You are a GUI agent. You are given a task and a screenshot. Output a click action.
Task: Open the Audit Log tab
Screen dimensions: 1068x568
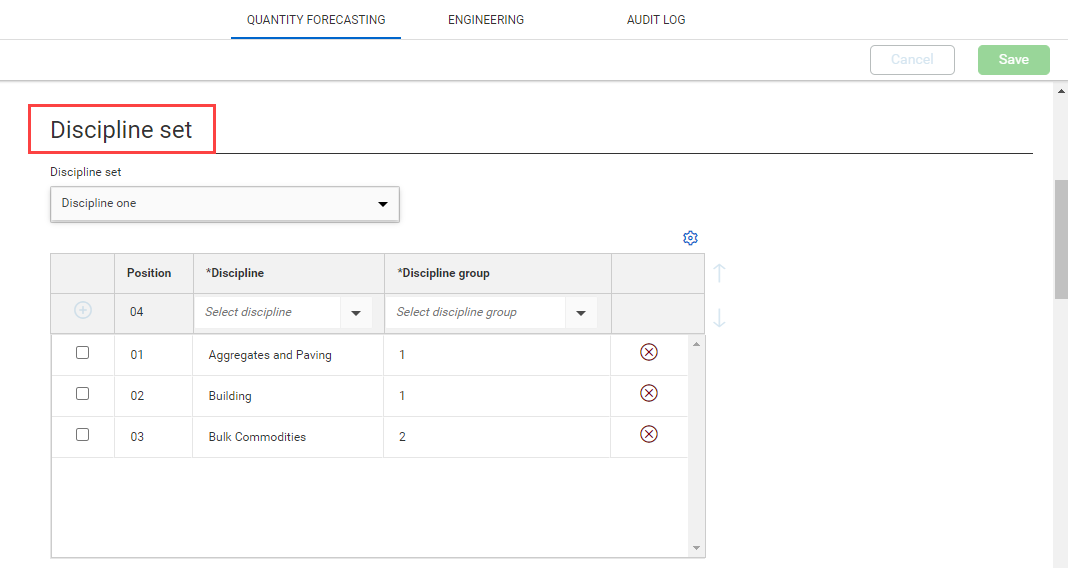(x=656, y=20)
